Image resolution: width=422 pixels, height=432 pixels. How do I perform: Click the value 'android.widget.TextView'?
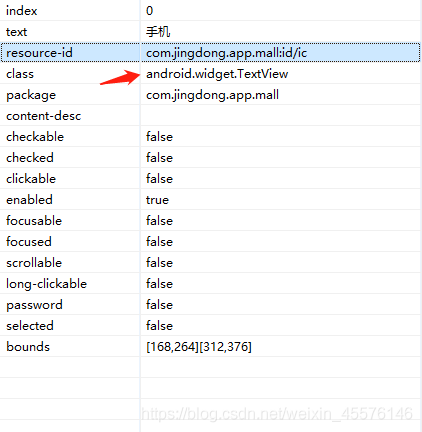point(217,74)
